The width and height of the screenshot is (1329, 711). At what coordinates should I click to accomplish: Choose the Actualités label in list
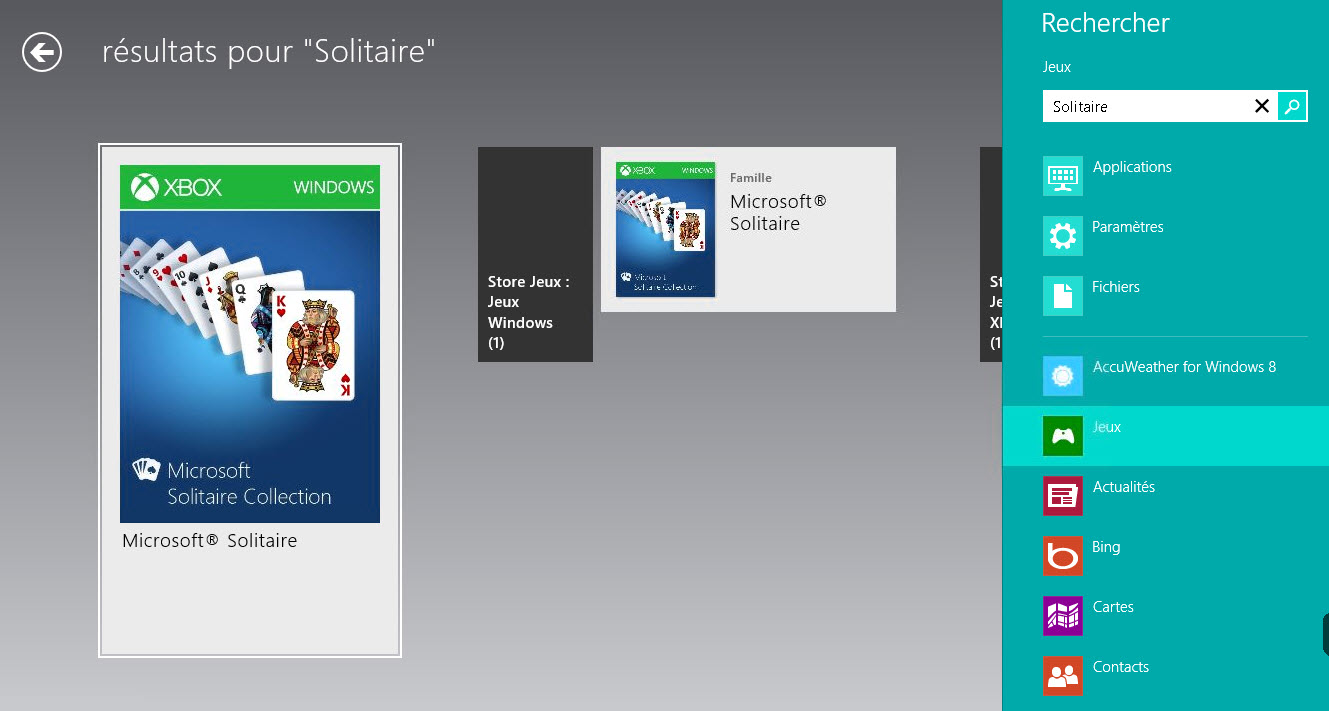point(1124,487)
